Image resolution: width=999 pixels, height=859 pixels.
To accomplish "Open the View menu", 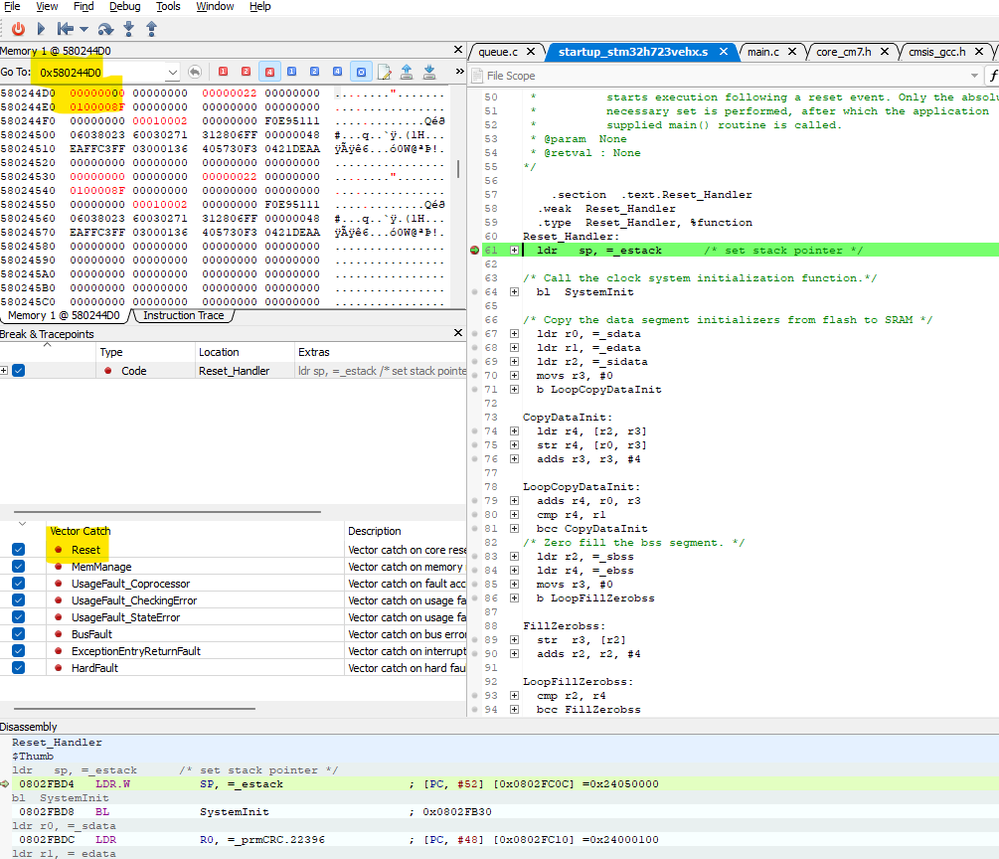I will point(47,6).
